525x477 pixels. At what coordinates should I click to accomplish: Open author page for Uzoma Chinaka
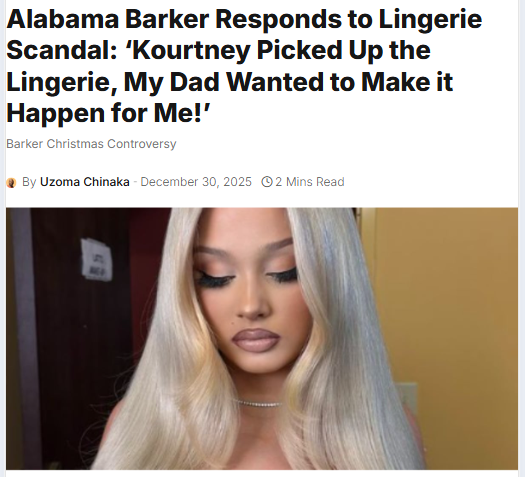point(85,182)
